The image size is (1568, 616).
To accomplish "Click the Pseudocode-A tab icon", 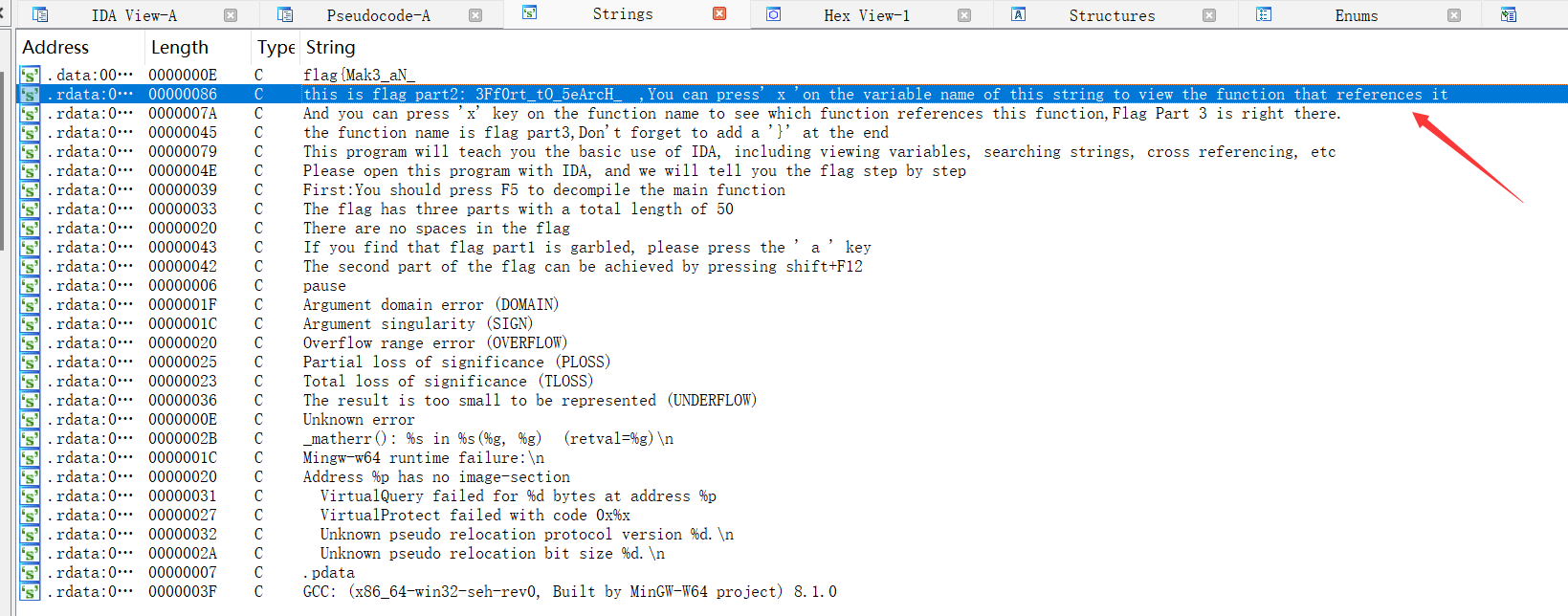I will coord(285,15).
